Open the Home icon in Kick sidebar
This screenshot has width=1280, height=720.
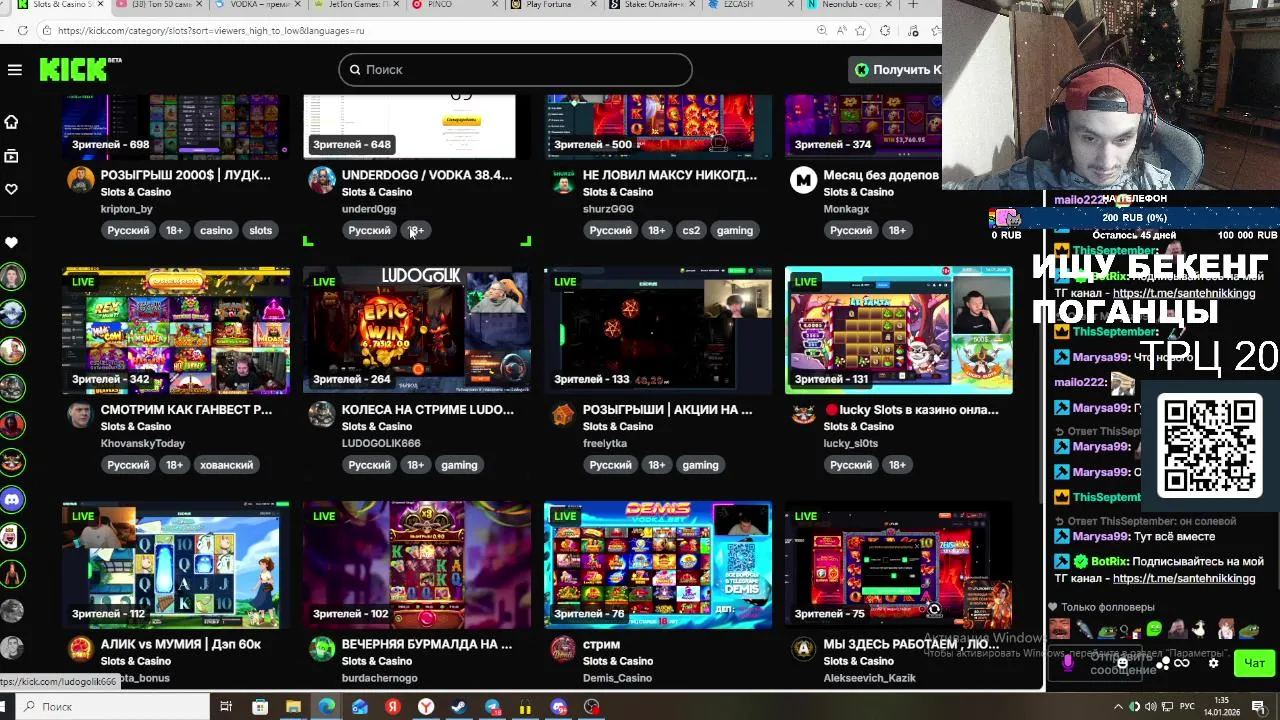pos(12,122)
